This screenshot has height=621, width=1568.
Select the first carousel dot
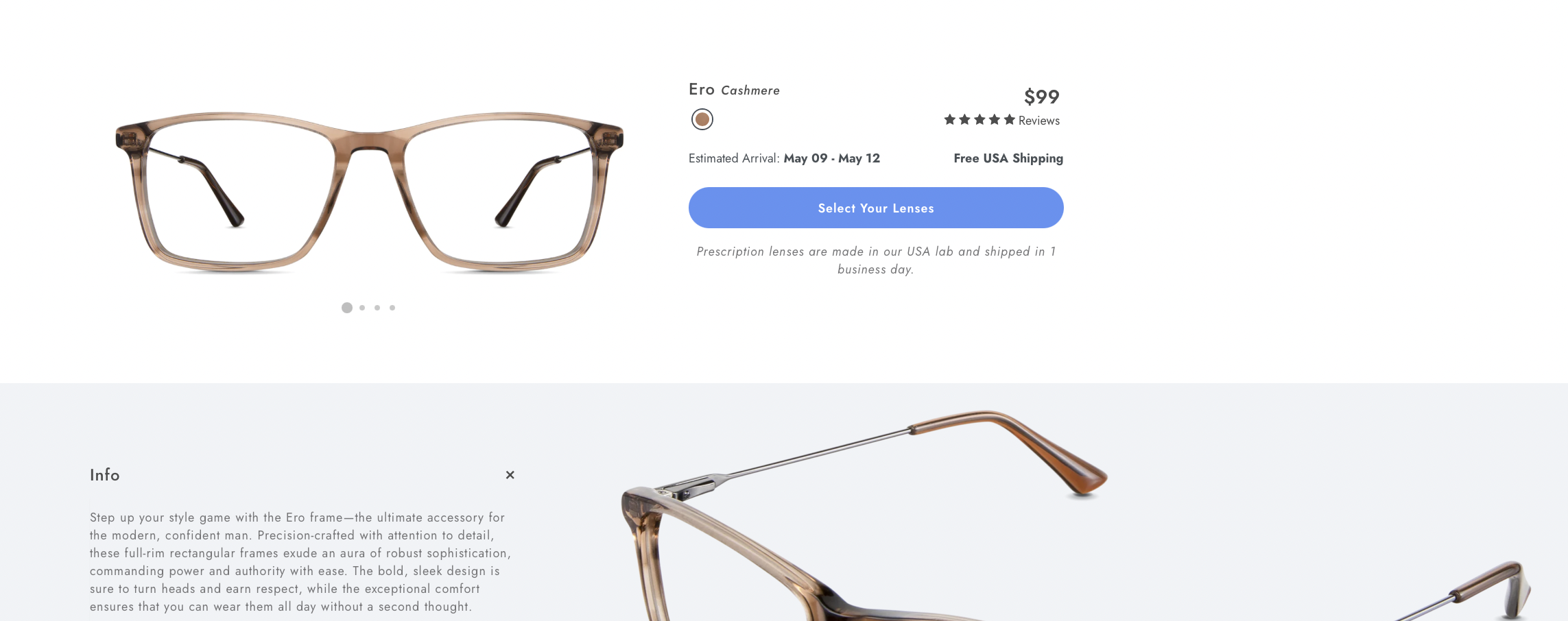click(x=347, y=308)
